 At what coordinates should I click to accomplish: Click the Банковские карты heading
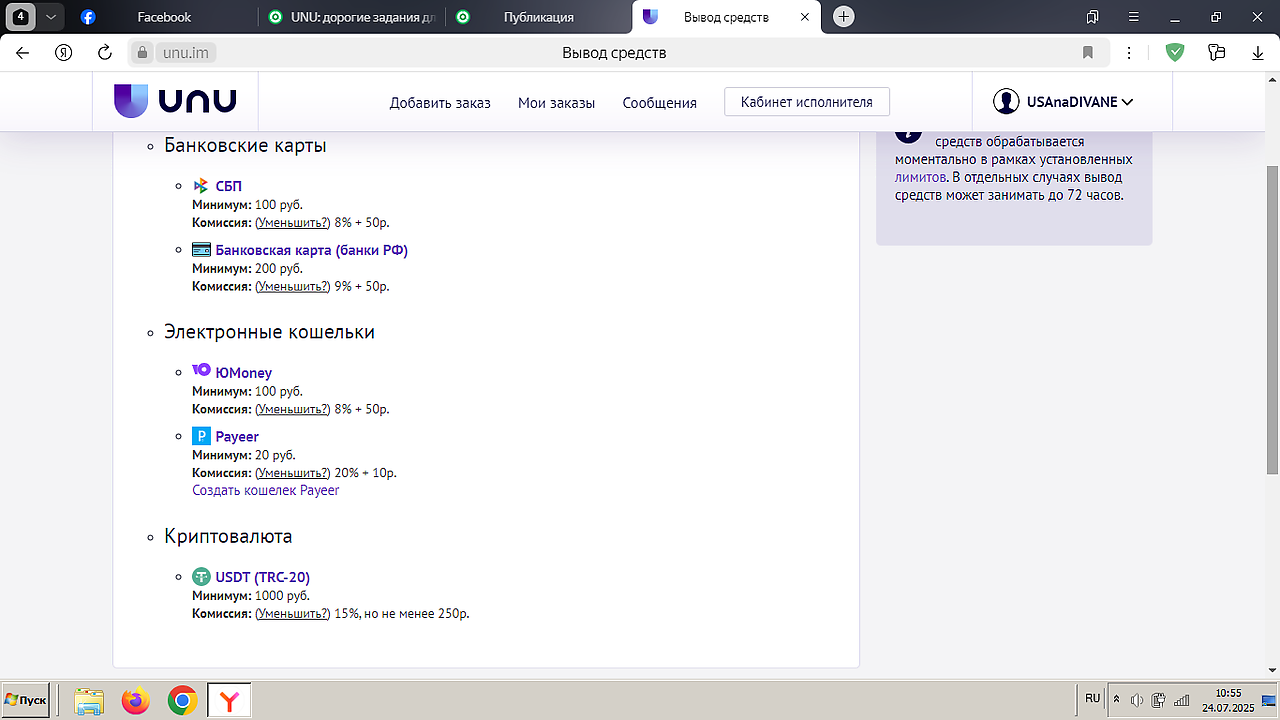point(245,145)
